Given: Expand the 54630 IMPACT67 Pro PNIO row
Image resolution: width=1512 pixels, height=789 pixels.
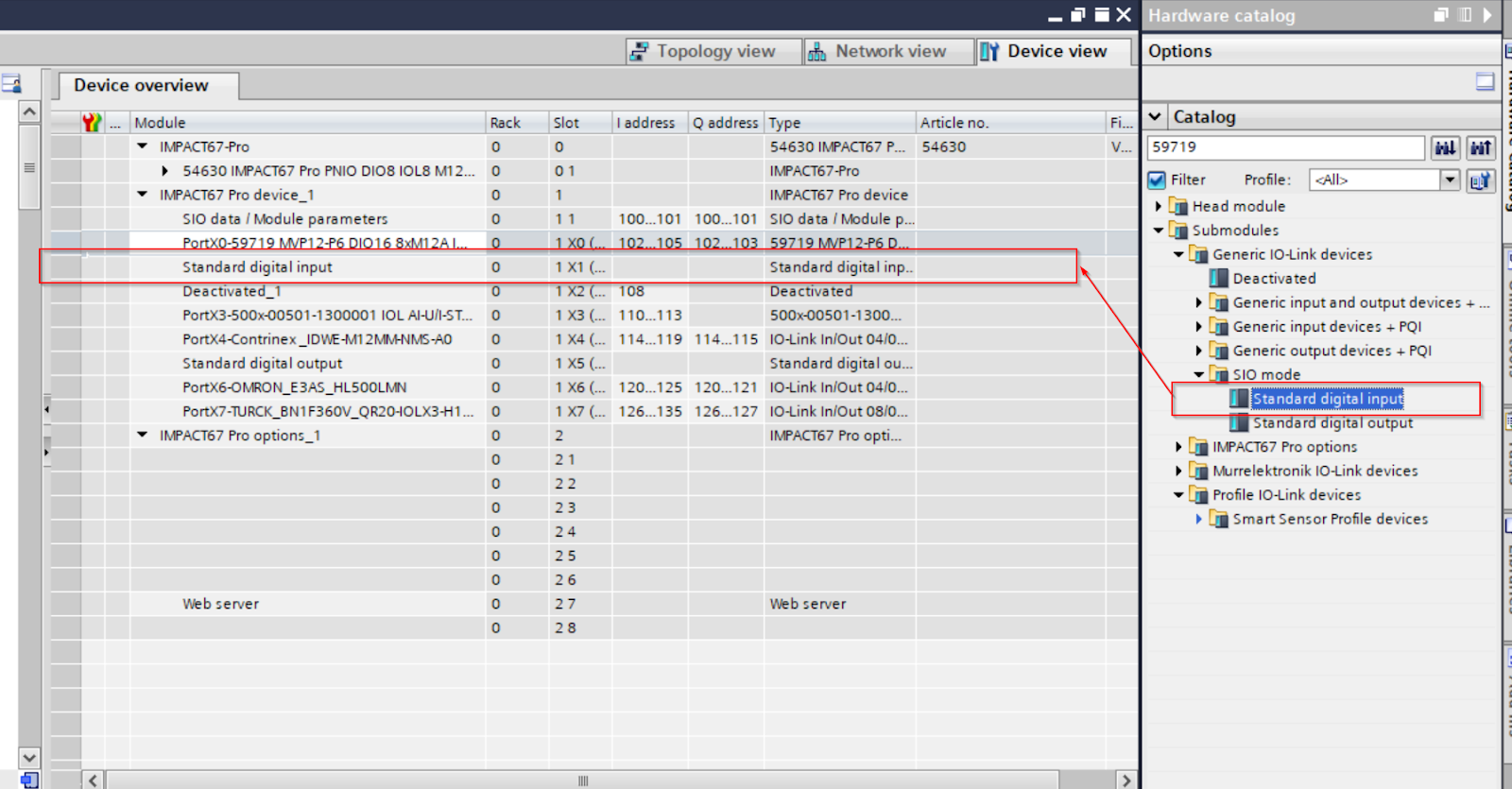Looking at the screenshot, I should click(165, 171).
